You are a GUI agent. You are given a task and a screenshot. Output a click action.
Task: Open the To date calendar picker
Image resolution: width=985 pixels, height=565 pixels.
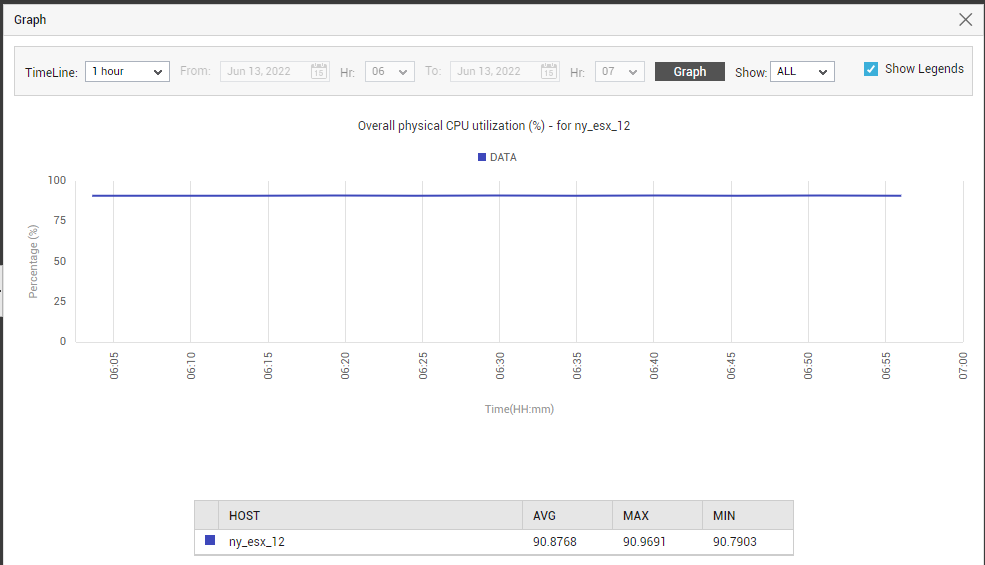pos(548,71)
